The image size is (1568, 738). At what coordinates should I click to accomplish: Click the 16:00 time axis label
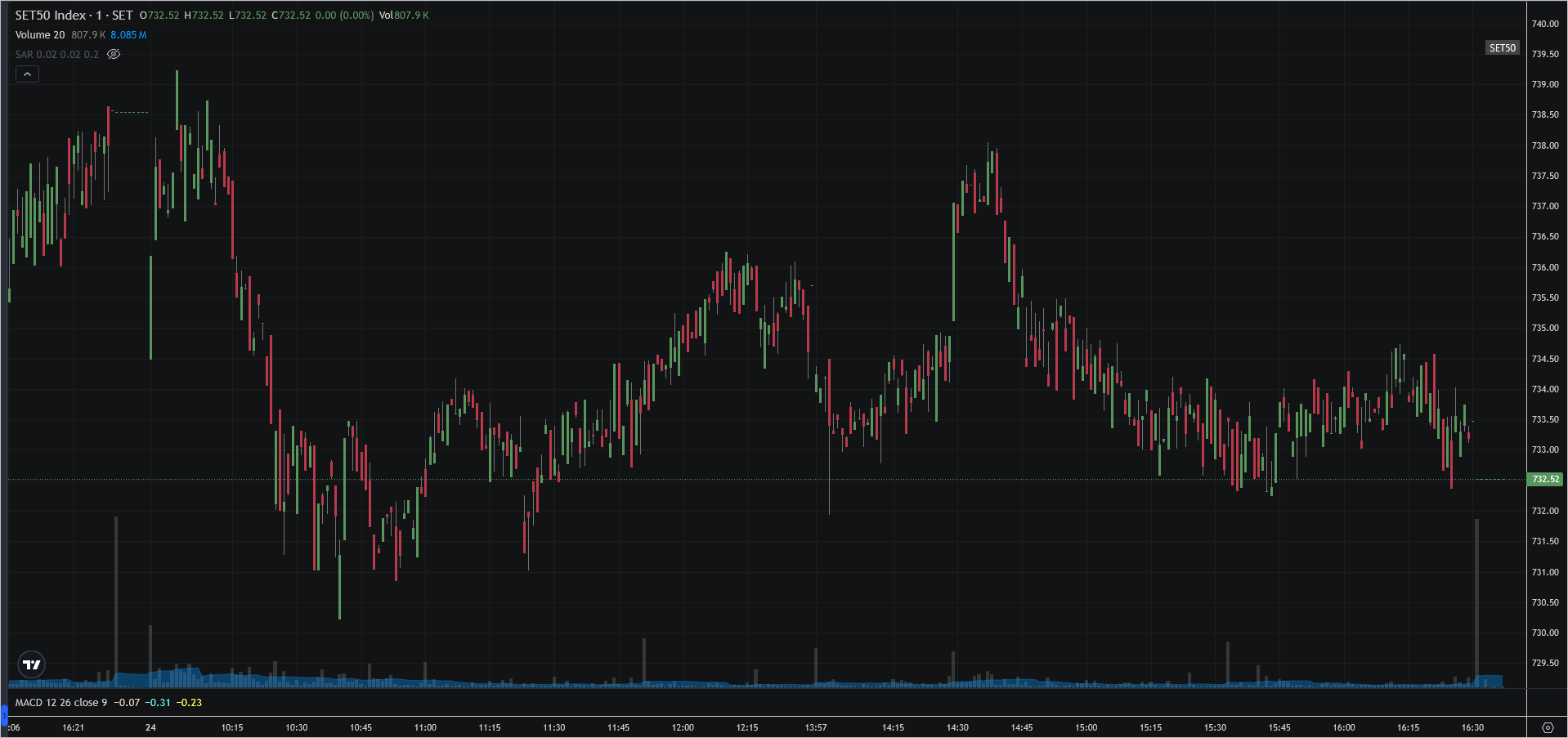point(1344,727)
